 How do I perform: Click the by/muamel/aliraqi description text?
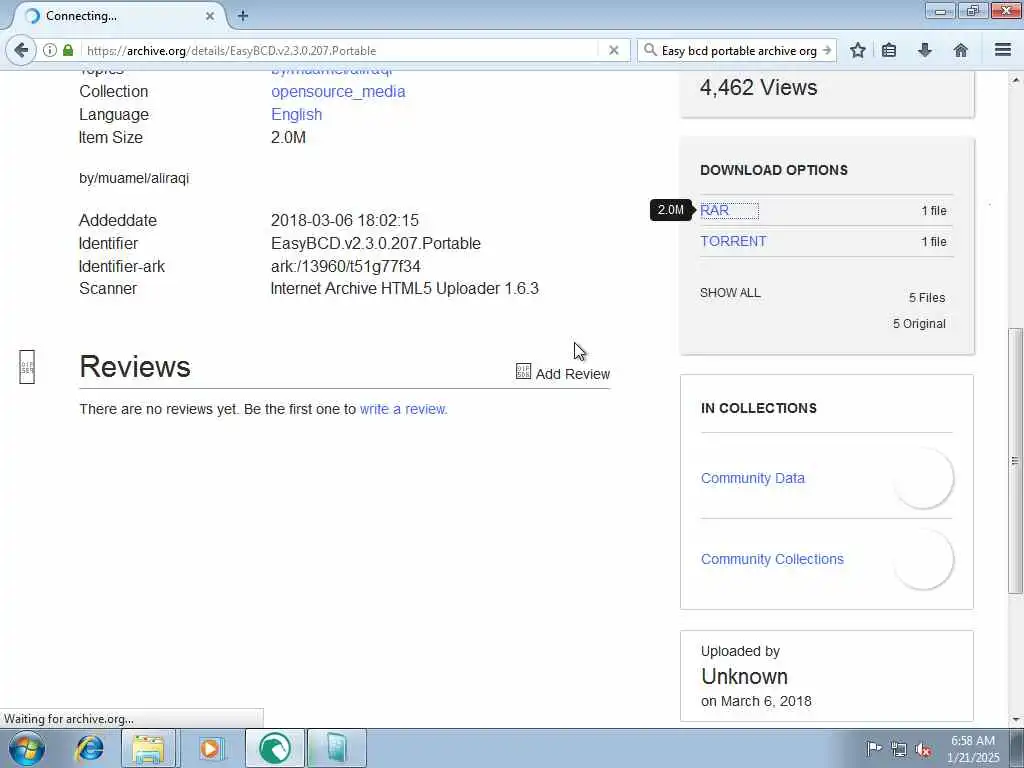pyautogui.click(x=134, y=178)
